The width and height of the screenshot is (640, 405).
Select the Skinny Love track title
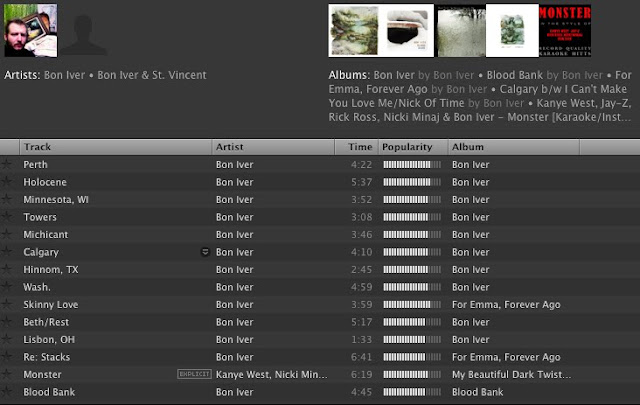[x=51, y=305]
